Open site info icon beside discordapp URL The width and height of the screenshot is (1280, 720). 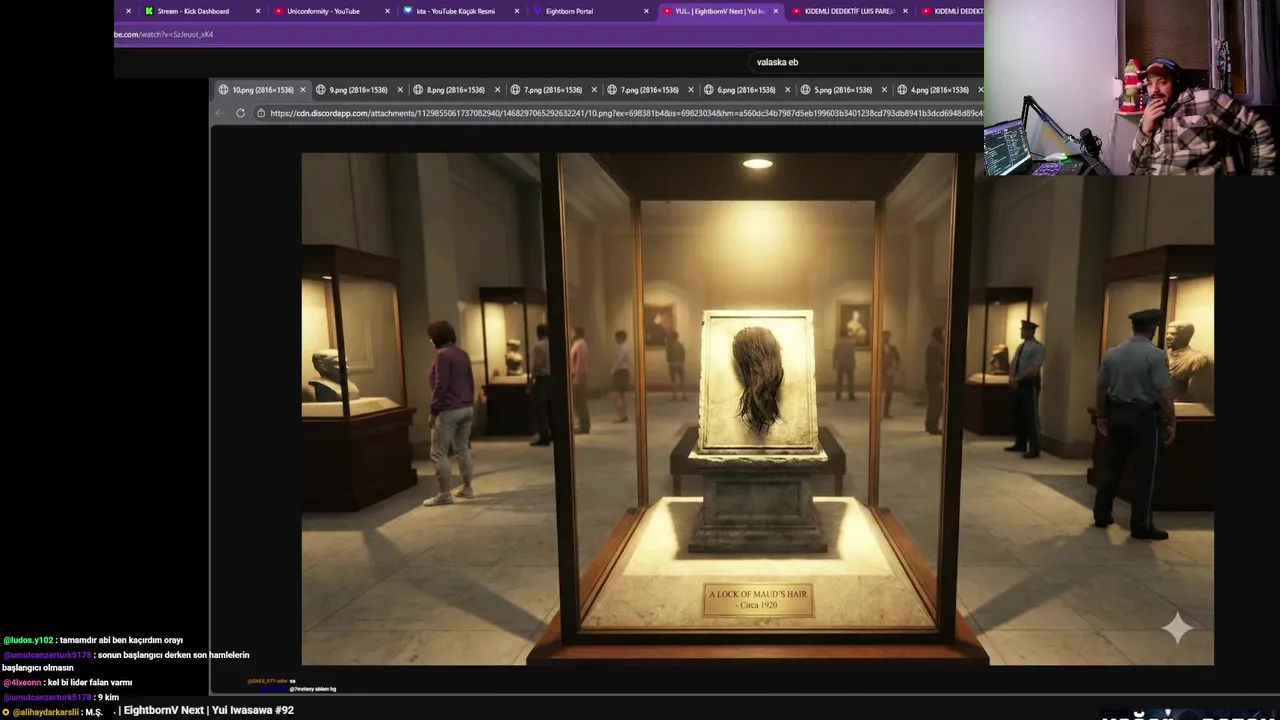tap(261, 113)
